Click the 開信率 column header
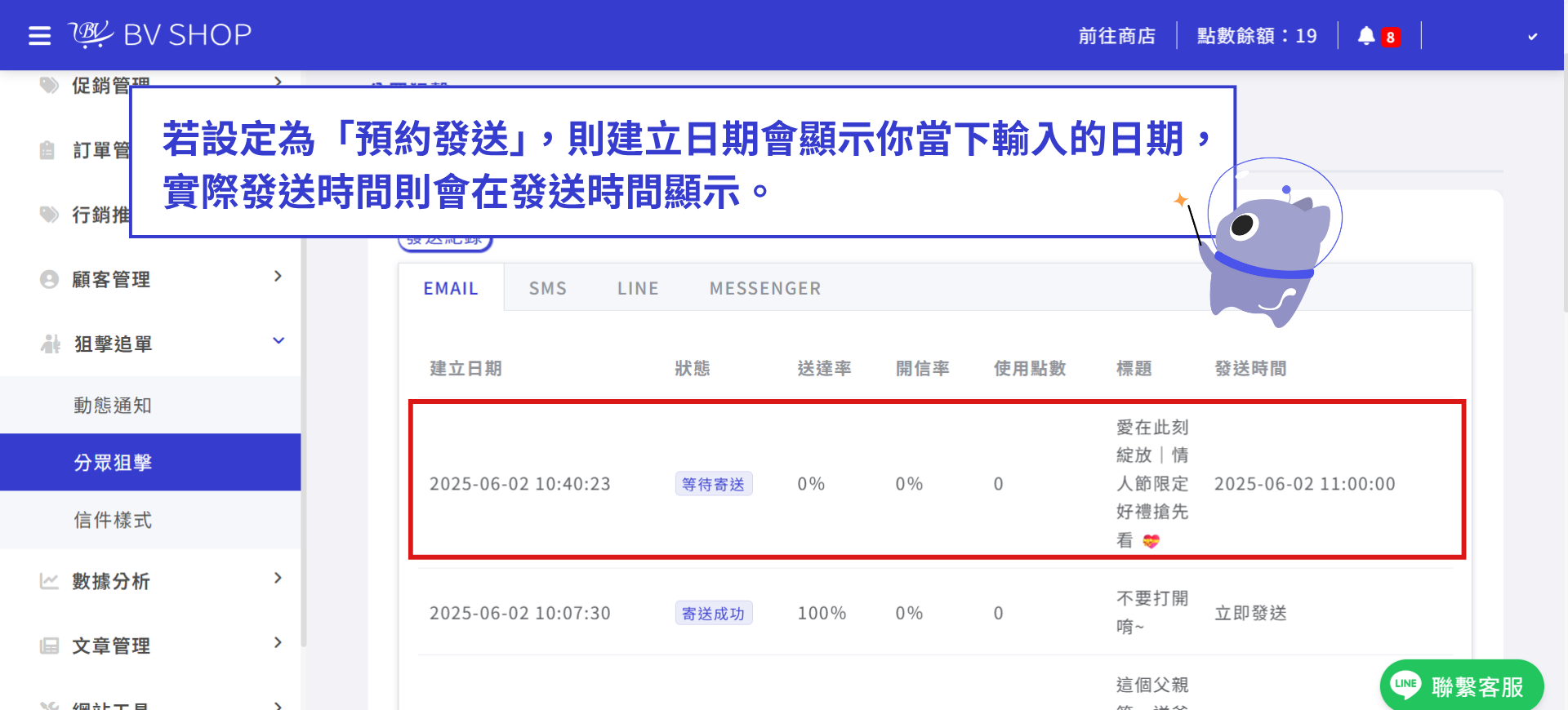Screen dimensions: 1568x710 click(923, 369)
